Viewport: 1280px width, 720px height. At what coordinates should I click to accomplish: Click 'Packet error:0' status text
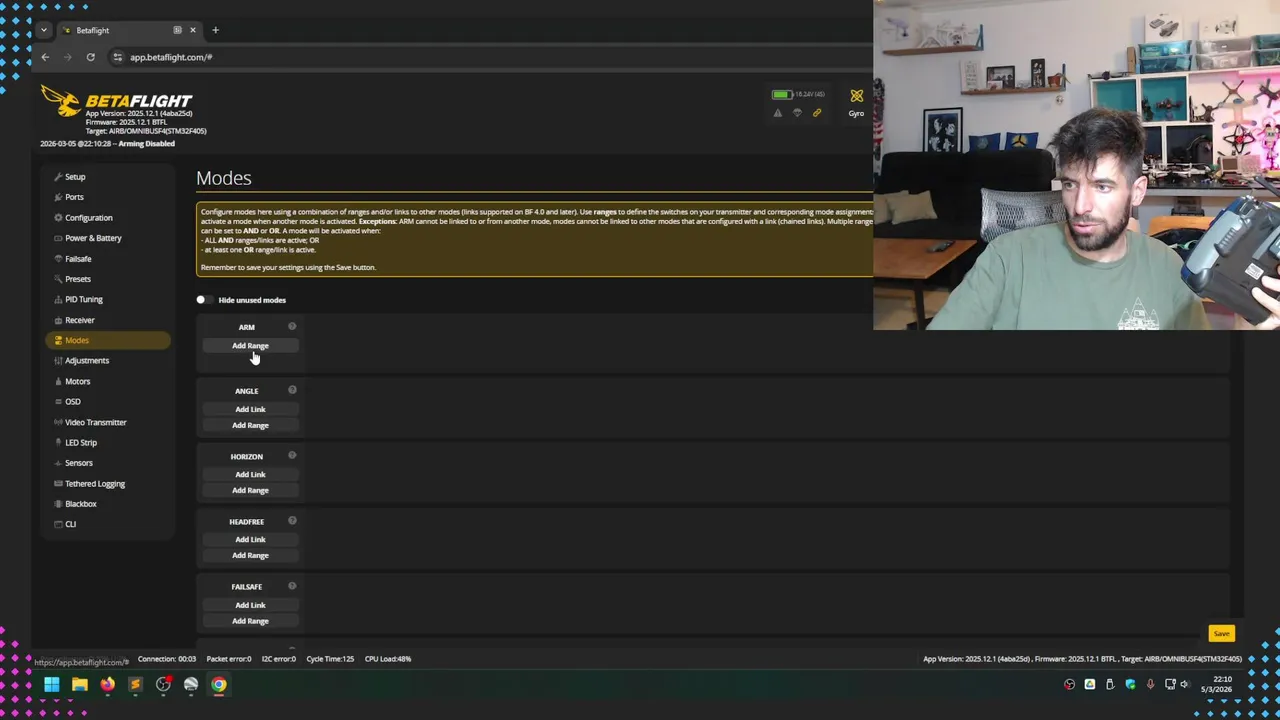click(229, 659)
